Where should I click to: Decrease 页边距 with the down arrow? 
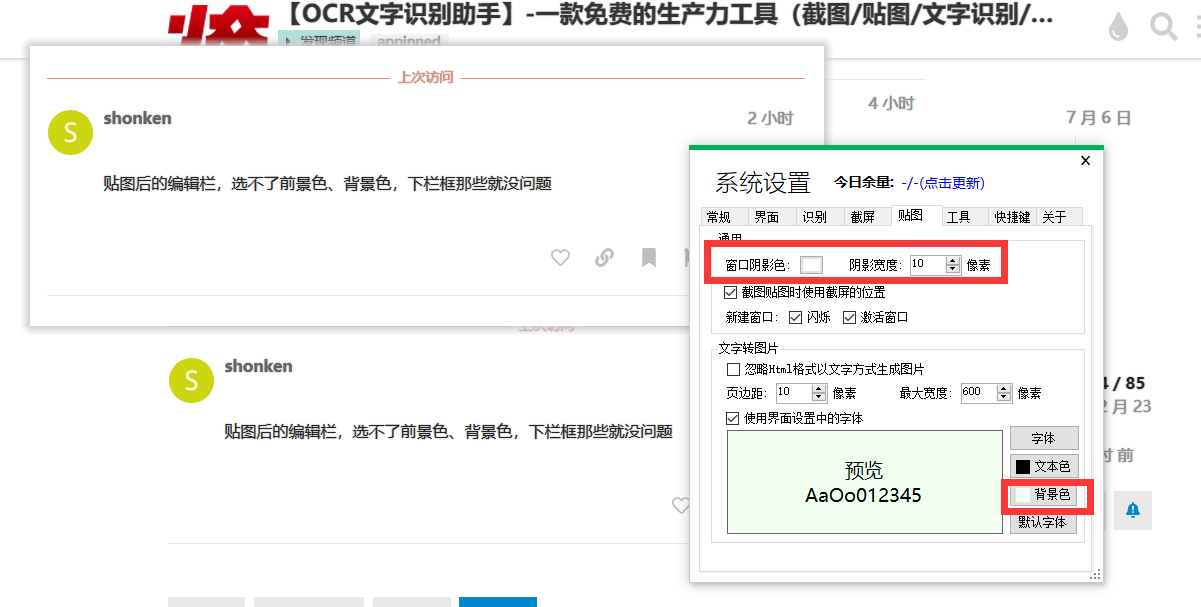click(x=818, y=397)
